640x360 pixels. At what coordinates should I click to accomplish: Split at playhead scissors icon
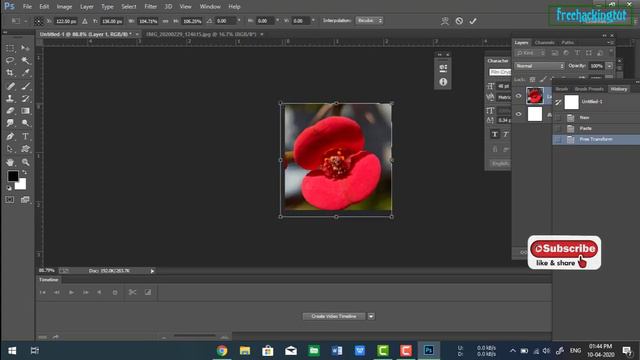point(132,292)
